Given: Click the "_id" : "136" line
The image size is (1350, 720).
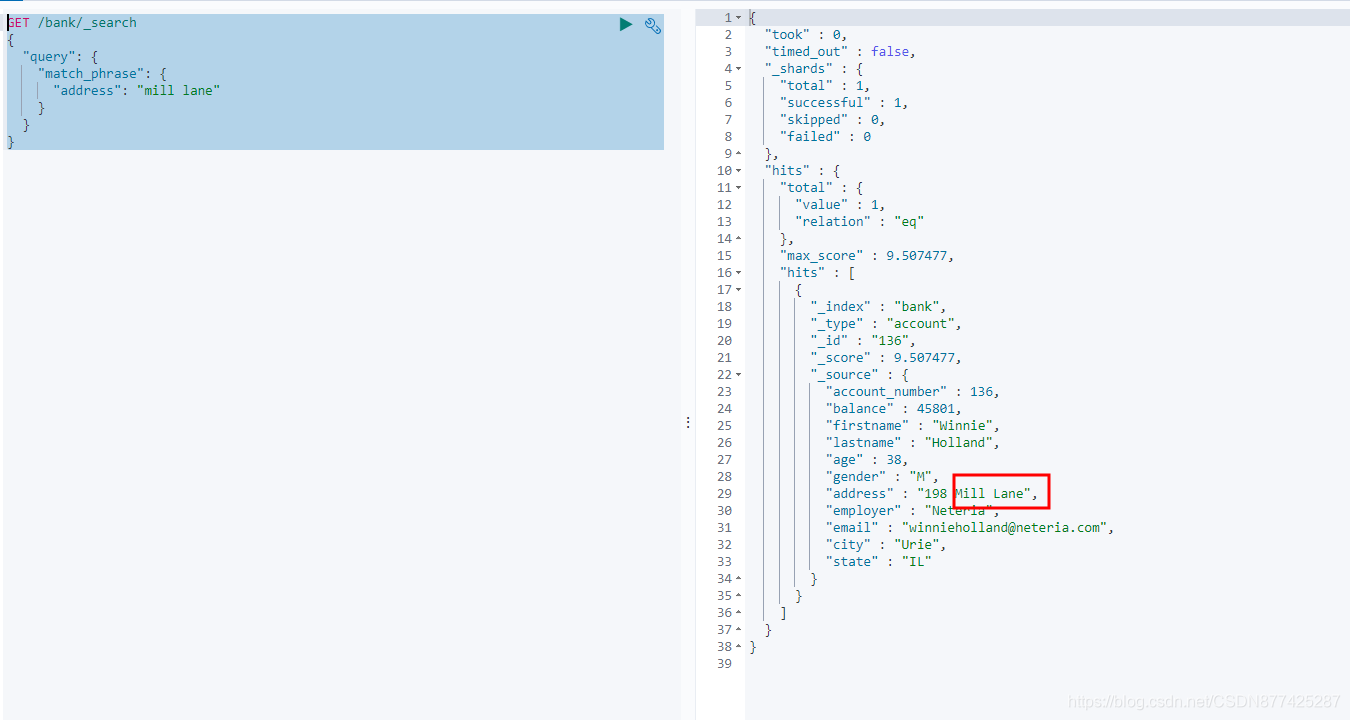Looking at the screenshot, I should (x=863, y=341).
